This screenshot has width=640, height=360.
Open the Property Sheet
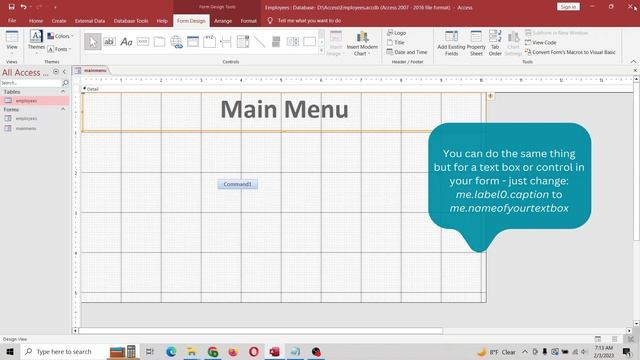476,44
